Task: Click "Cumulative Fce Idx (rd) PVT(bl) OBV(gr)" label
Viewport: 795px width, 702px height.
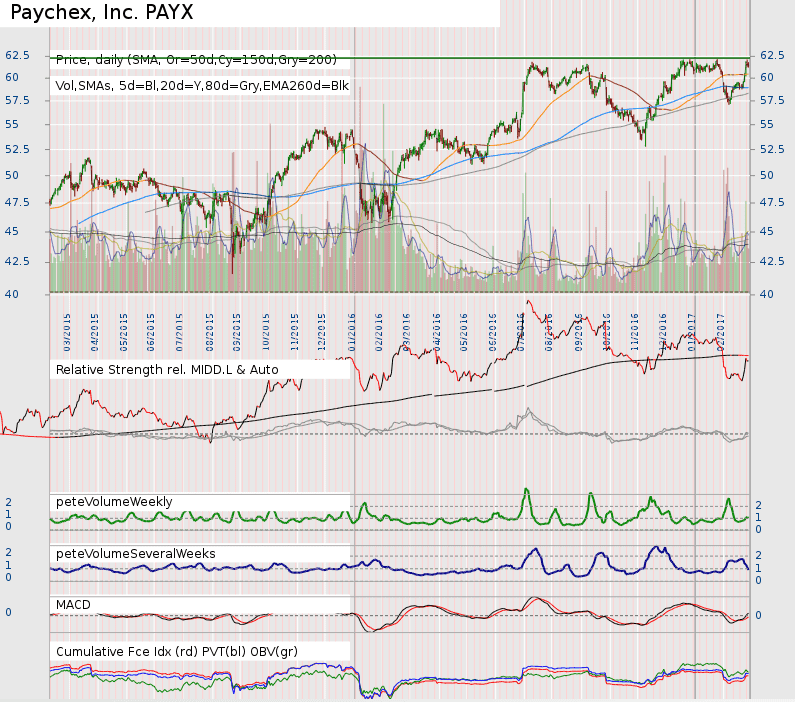Action: coord(176,651)
